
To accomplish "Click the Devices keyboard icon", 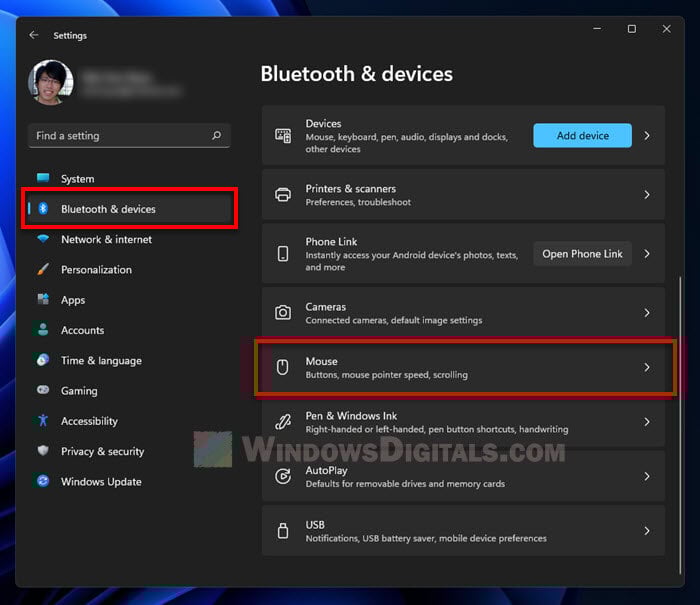I will tap(283, 136).
